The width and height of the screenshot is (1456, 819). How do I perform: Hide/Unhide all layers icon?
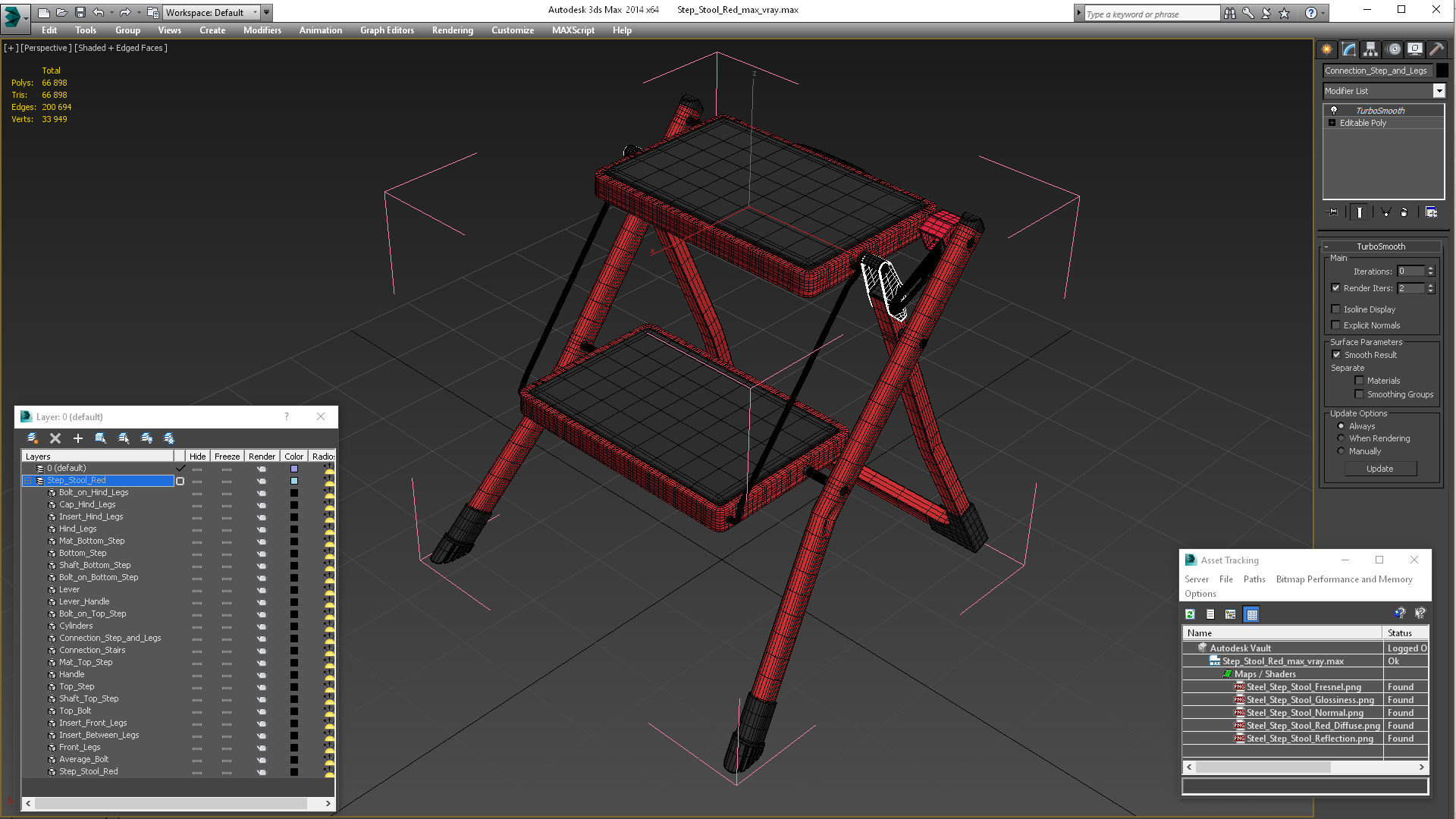(x=146, y=438)
